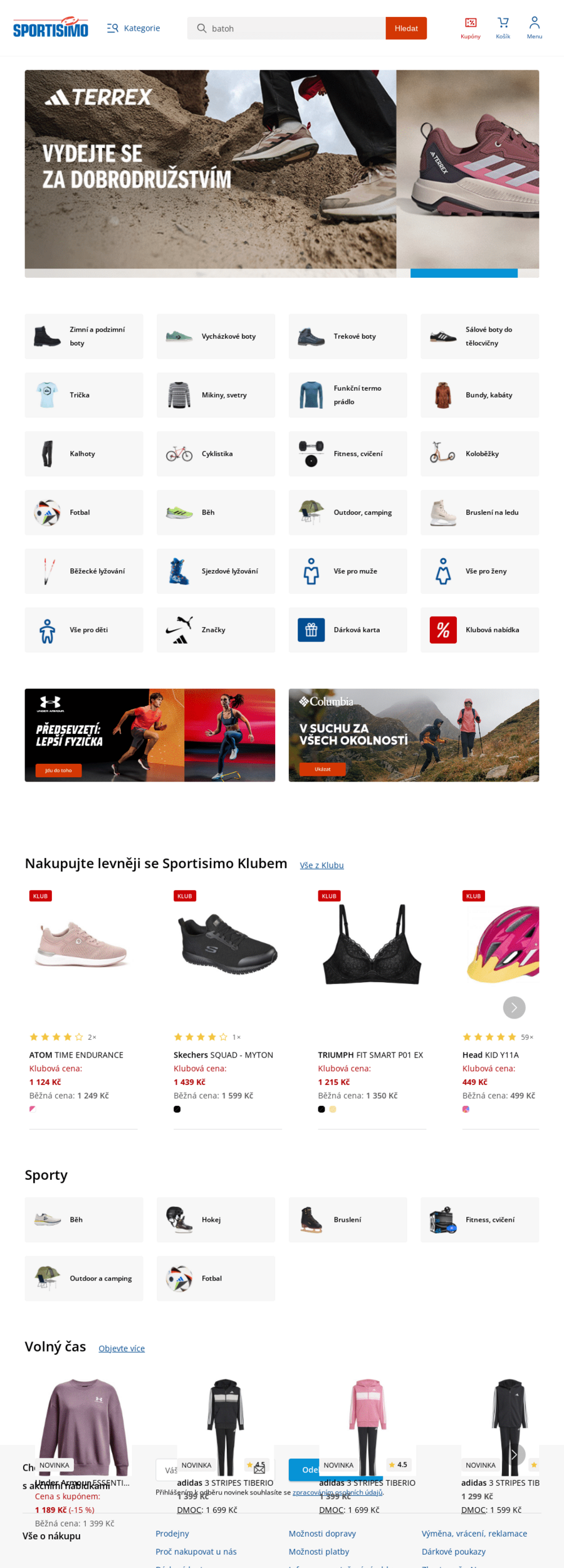Open the Kupóny coupons icon

[x=470, y=28]
